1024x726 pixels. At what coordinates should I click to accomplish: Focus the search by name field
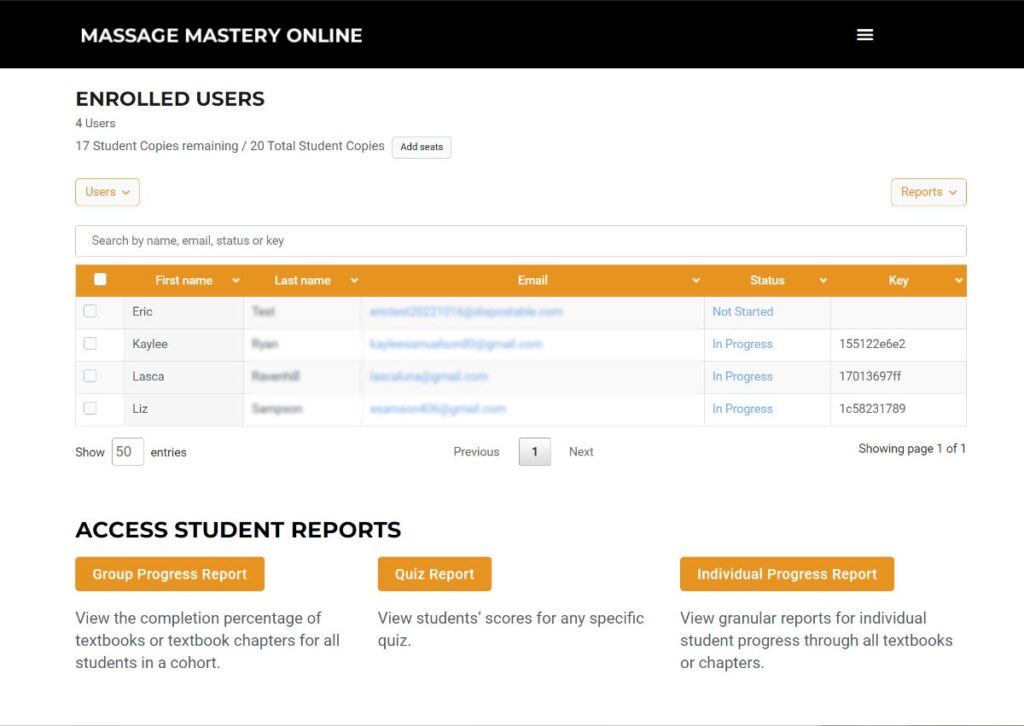[x=520, y=241]
